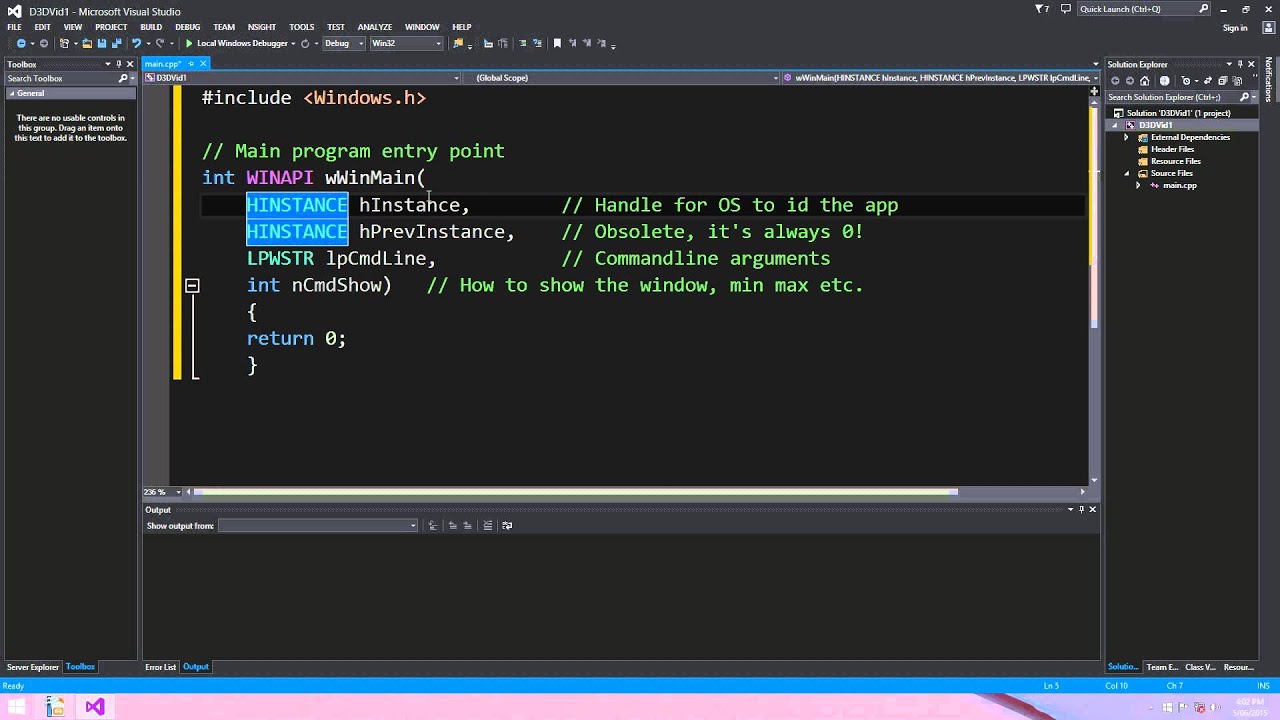Open Visual Studio from the Windows taskbar
This screenshot has width=1280, height=720.
pos(94,707)
